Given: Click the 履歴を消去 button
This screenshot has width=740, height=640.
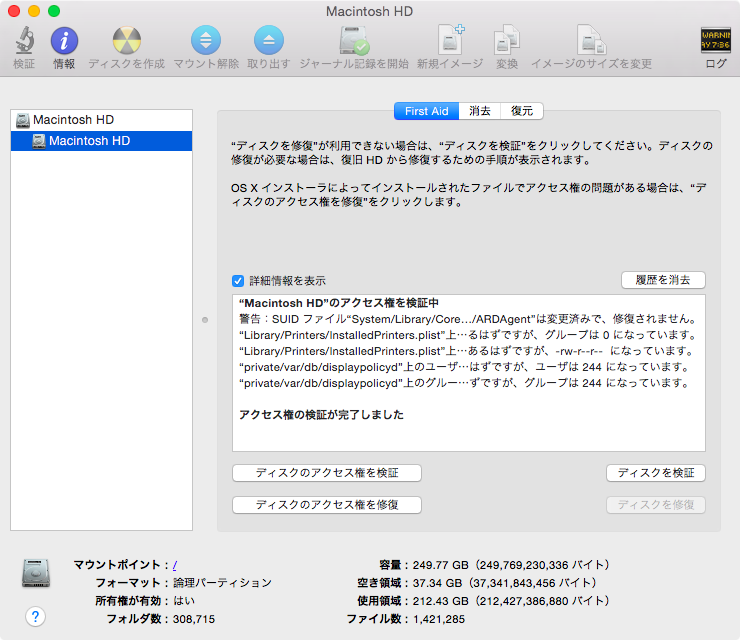Looking at the screenshot, I should coord(663,280).
